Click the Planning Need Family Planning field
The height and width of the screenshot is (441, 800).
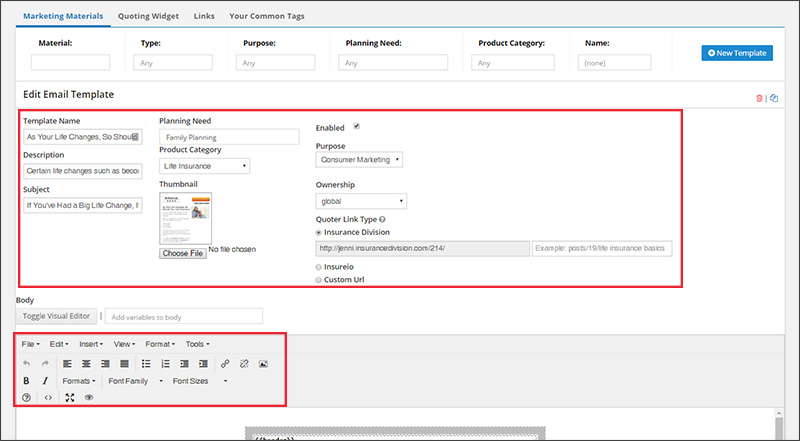tap(229, 137)
